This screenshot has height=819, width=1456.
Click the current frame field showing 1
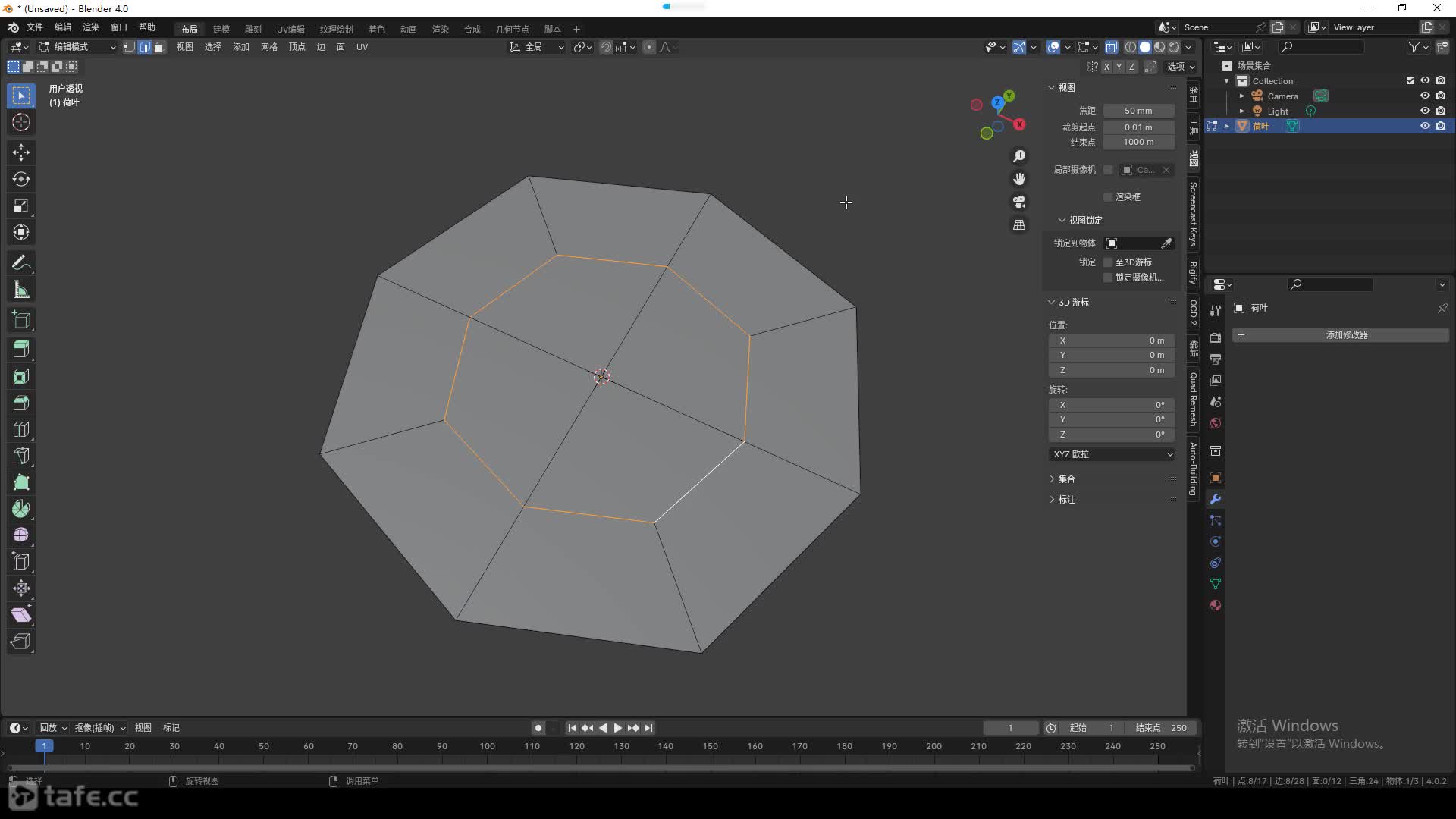pyautogui.click(x=1011, y=728)
